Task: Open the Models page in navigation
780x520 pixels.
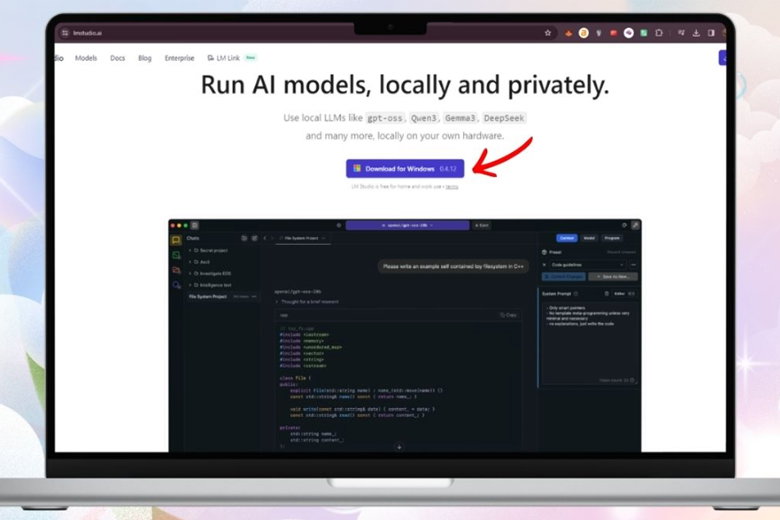Action: click(x=86, y=58)
